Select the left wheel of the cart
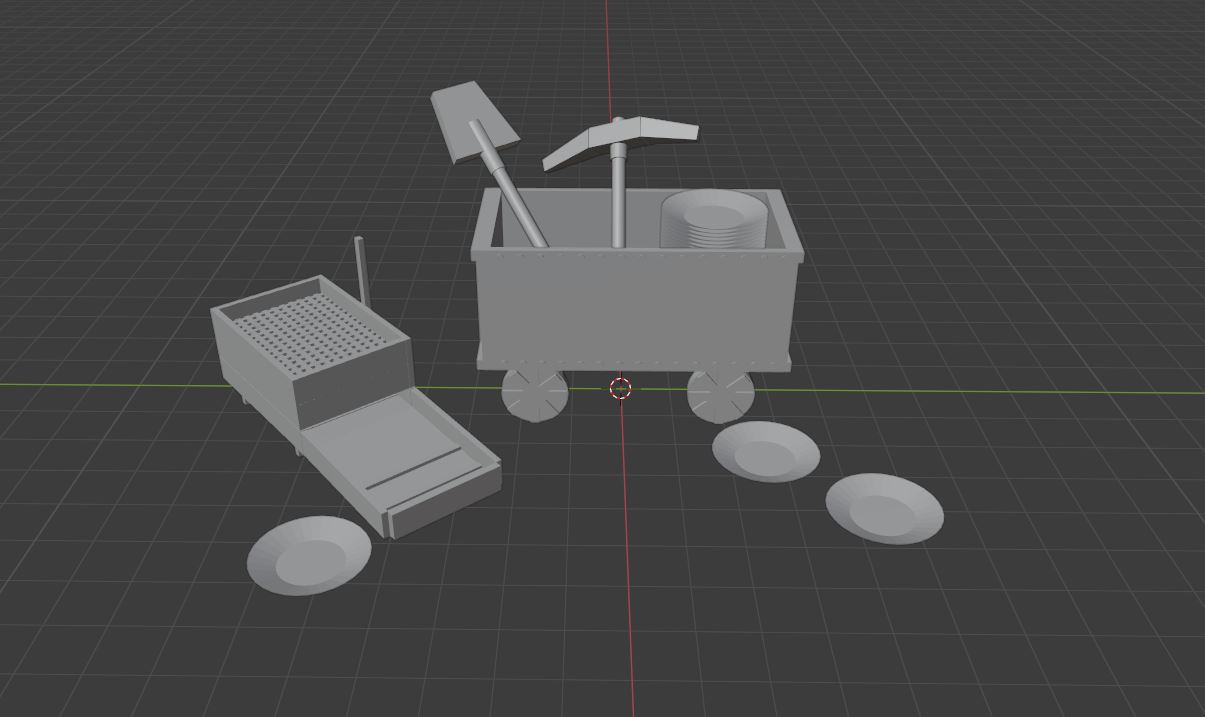The height and width of the screenshot is (717, 1205). coord(534,393)
